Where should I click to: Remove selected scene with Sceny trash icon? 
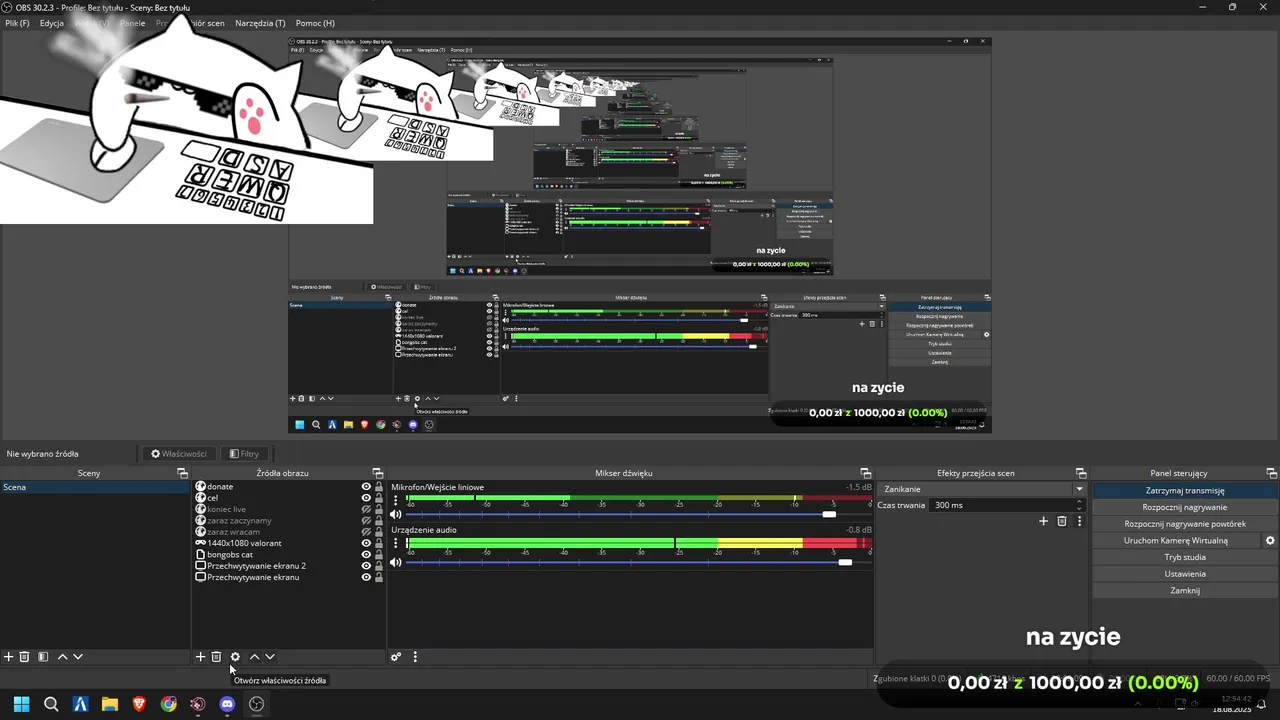[x=25, y=657]
